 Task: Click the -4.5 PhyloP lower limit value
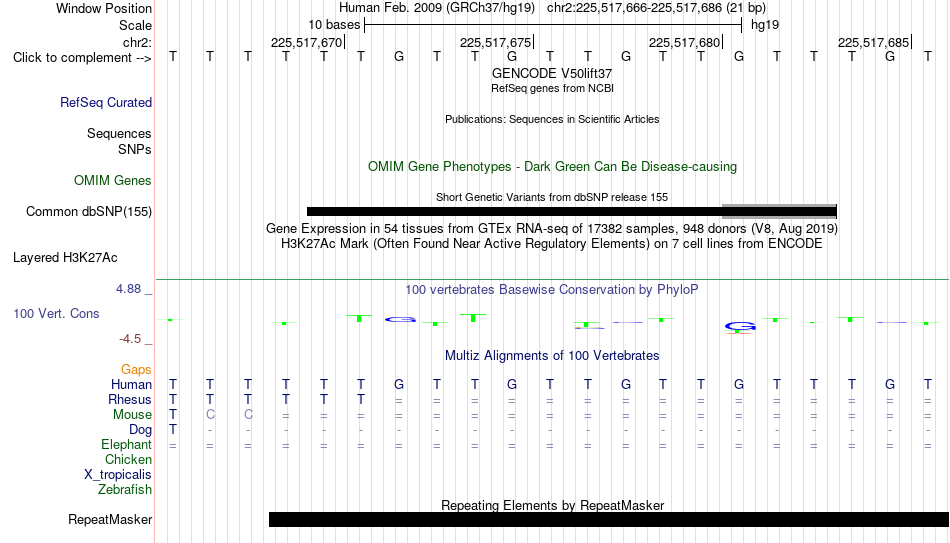click(130, 339)
